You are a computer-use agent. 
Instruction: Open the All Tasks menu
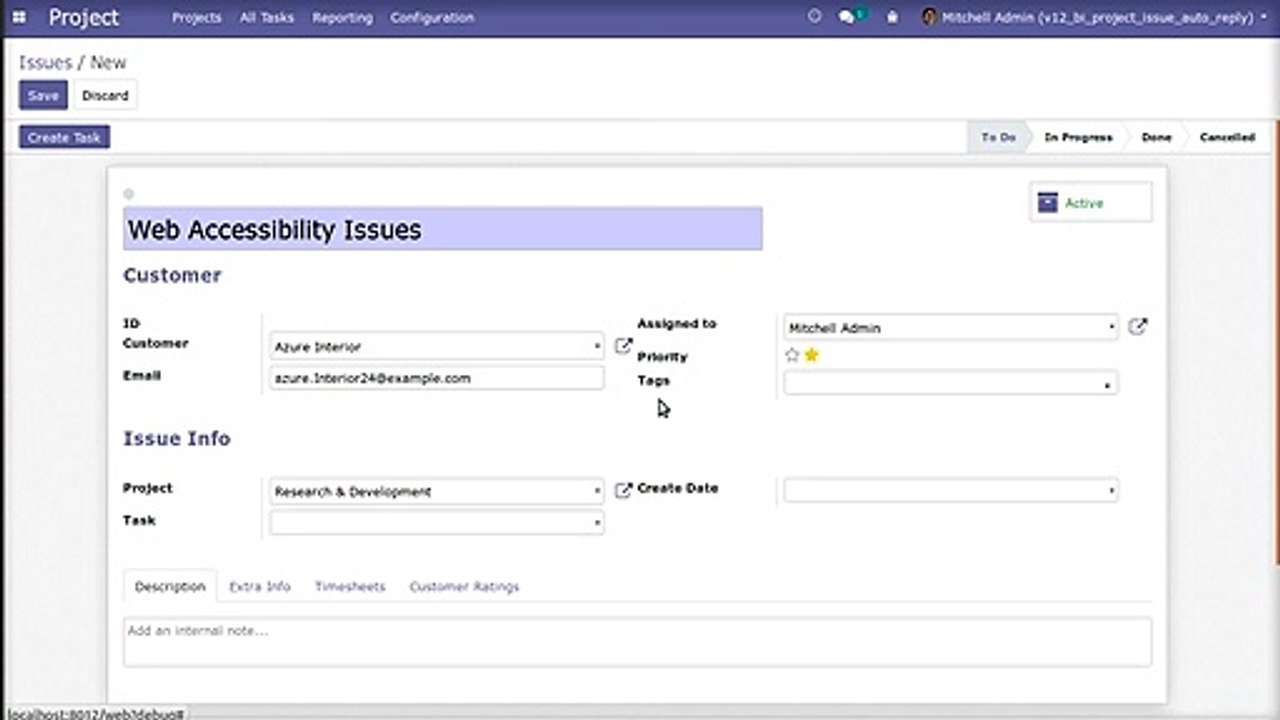pyautogui.click(x=266, y=18)
